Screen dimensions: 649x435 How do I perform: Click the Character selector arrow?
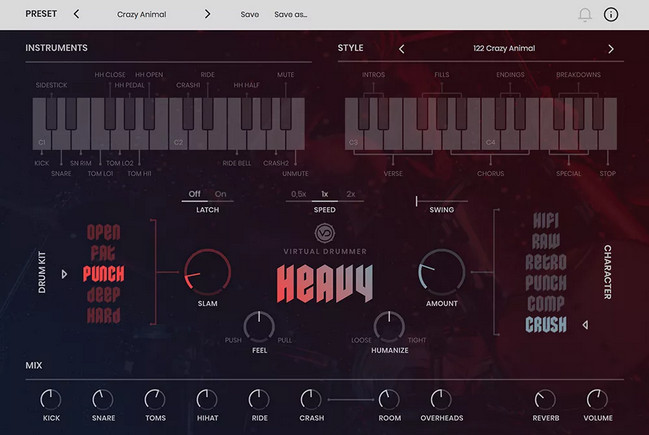pyautogui.click(x=585, y=325)
